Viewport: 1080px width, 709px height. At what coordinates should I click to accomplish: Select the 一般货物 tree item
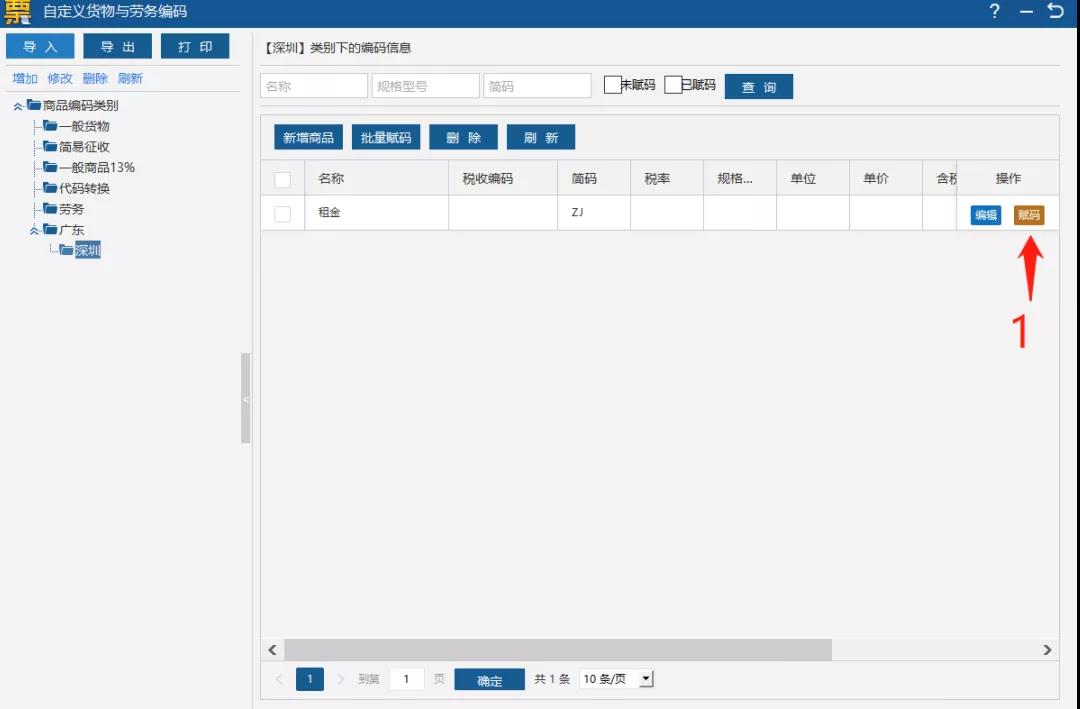click(84, 126)
